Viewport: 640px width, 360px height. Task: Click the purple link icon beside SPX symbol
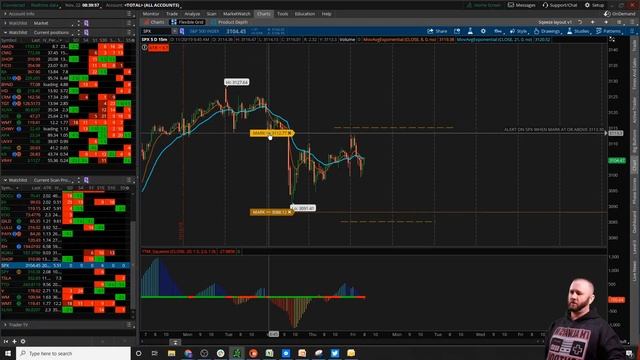182,31
